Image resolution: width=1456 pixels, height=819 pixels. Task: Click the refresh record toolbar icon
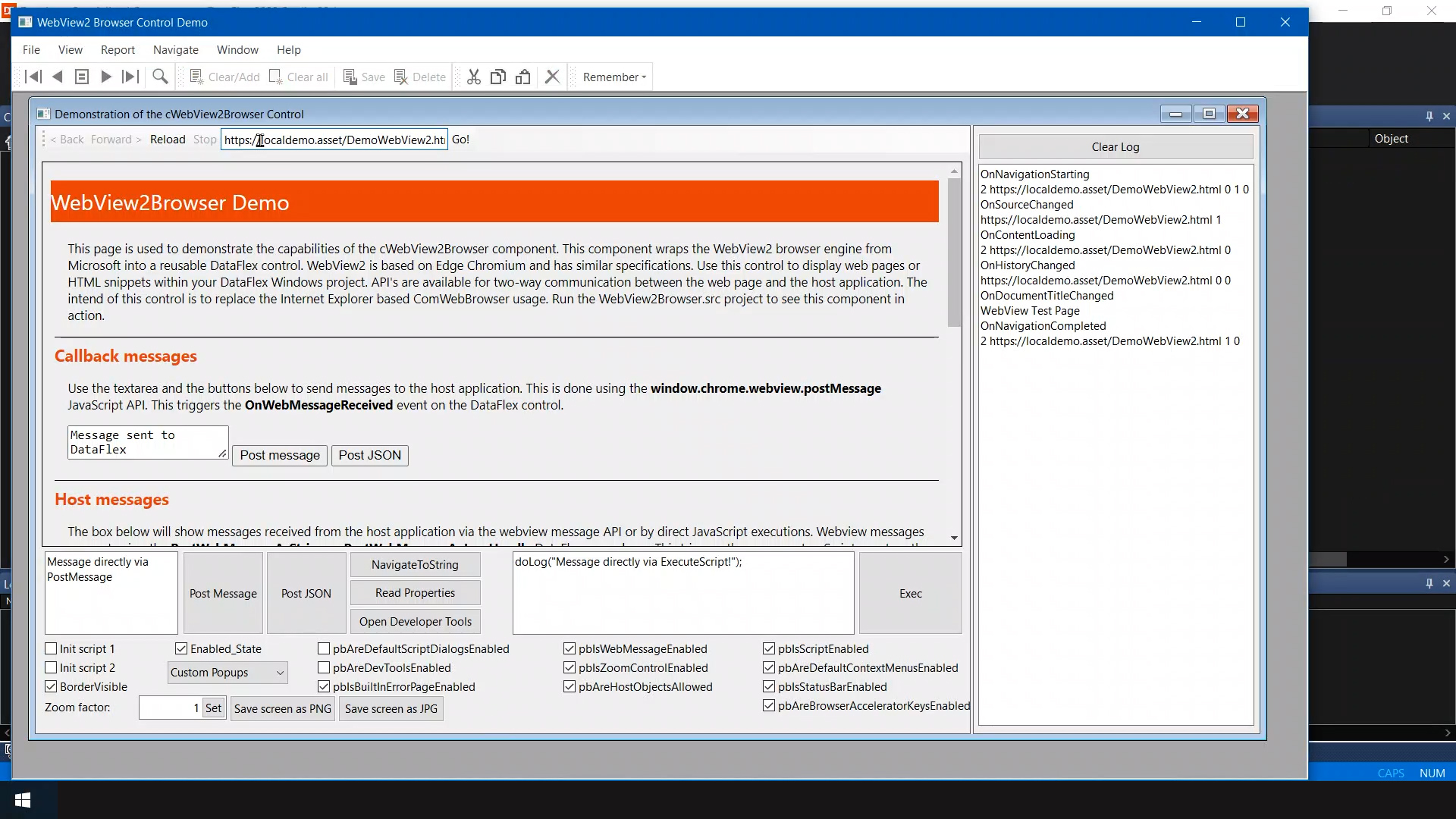click(x=82, y=77)
